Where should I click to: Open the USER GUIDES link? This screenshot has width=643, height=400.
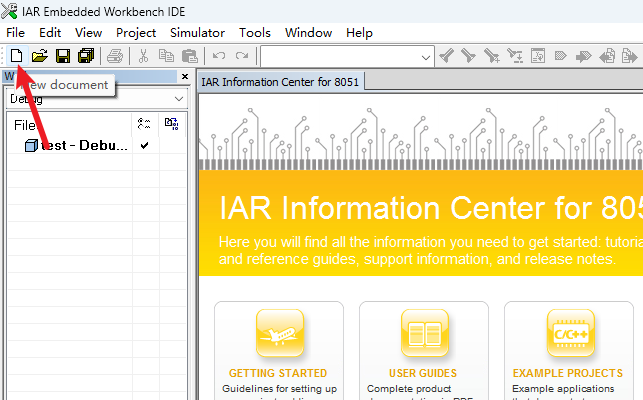[423, 373]
